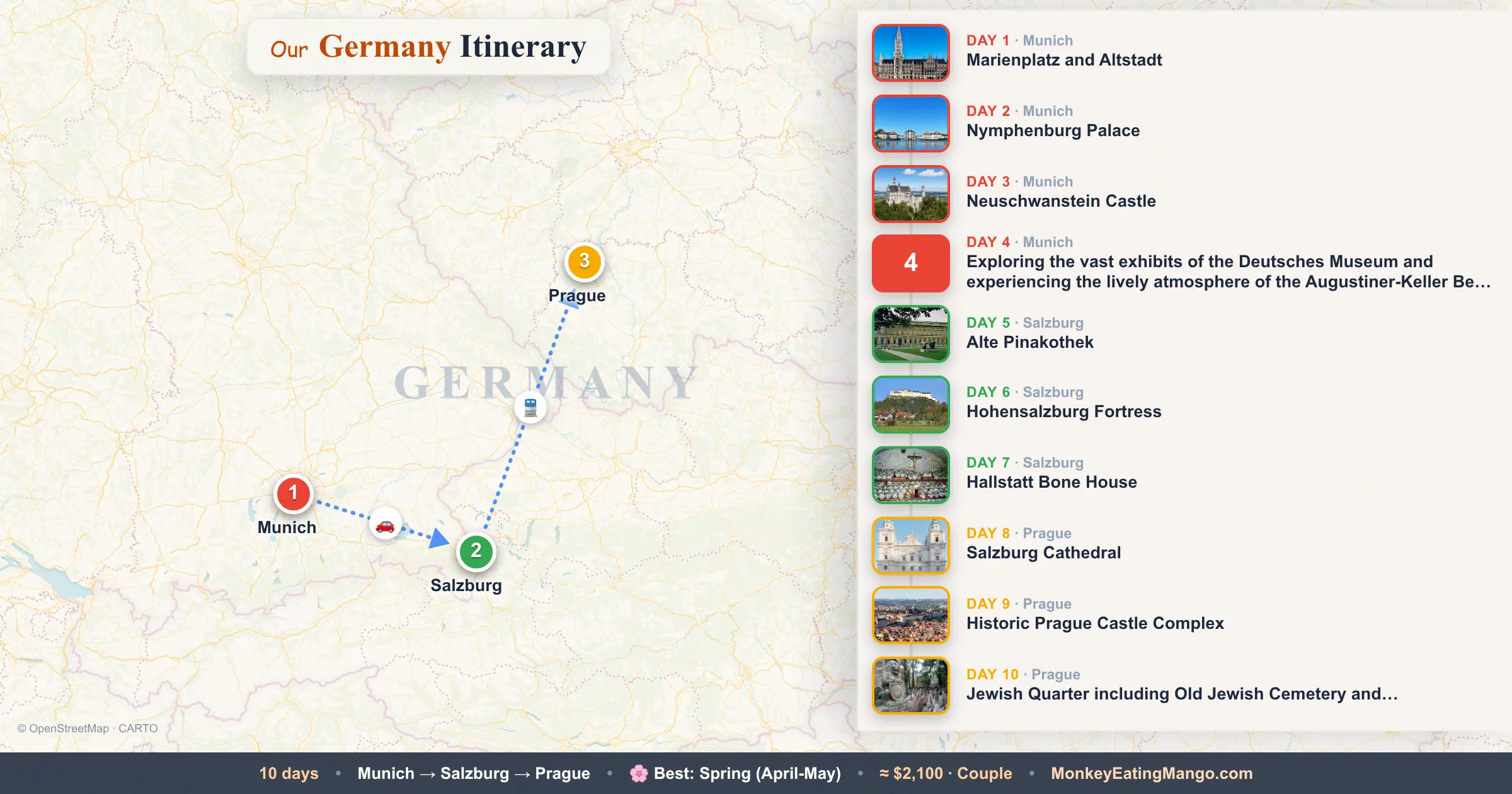Click the 'Jewish Quarter including Old Jewish Cemetery' title
Screen dimensions: 1512x794
pos(1182,694)
